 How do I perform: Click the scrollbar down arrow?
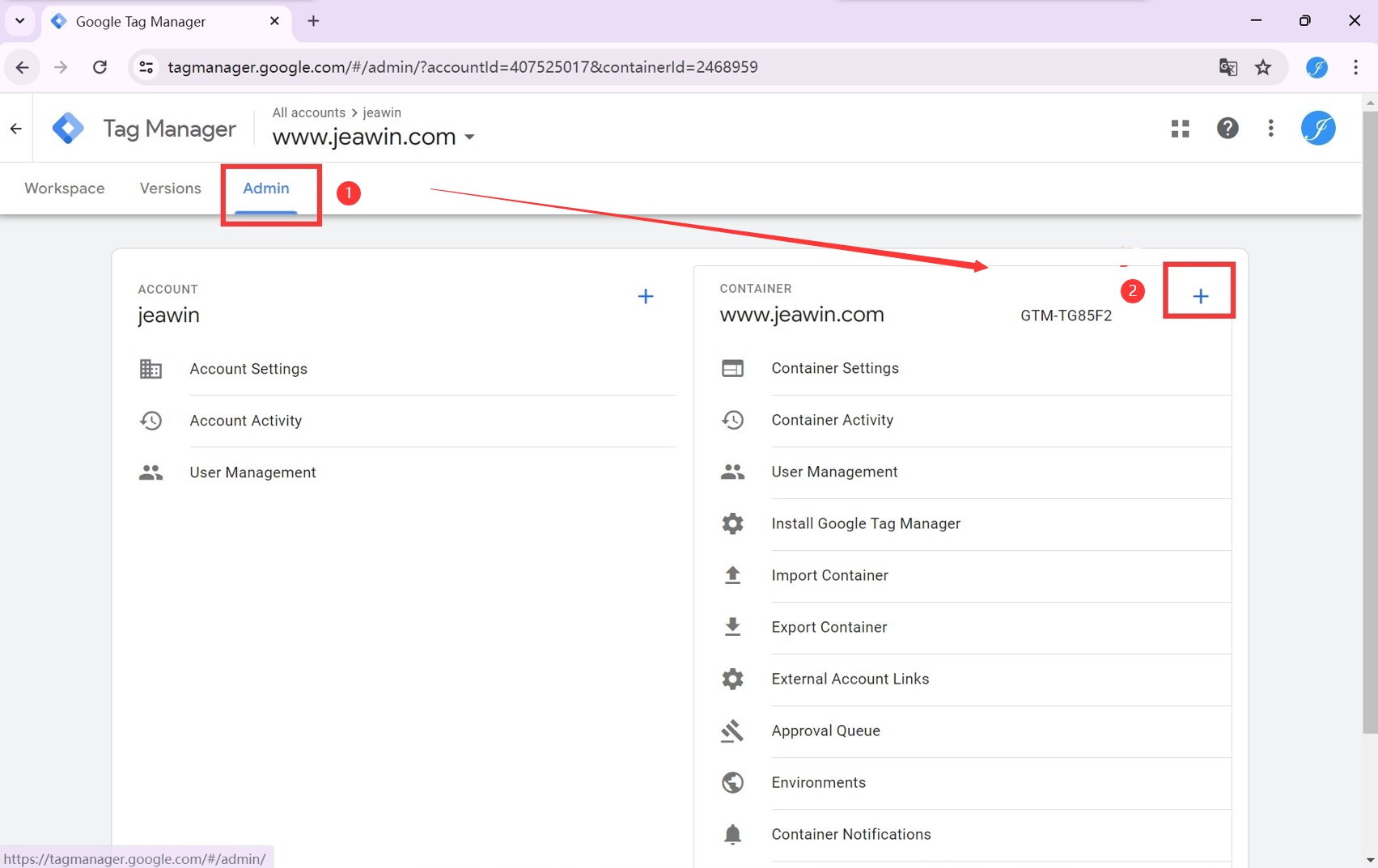pyautogui.click(x=1369, y=860)
